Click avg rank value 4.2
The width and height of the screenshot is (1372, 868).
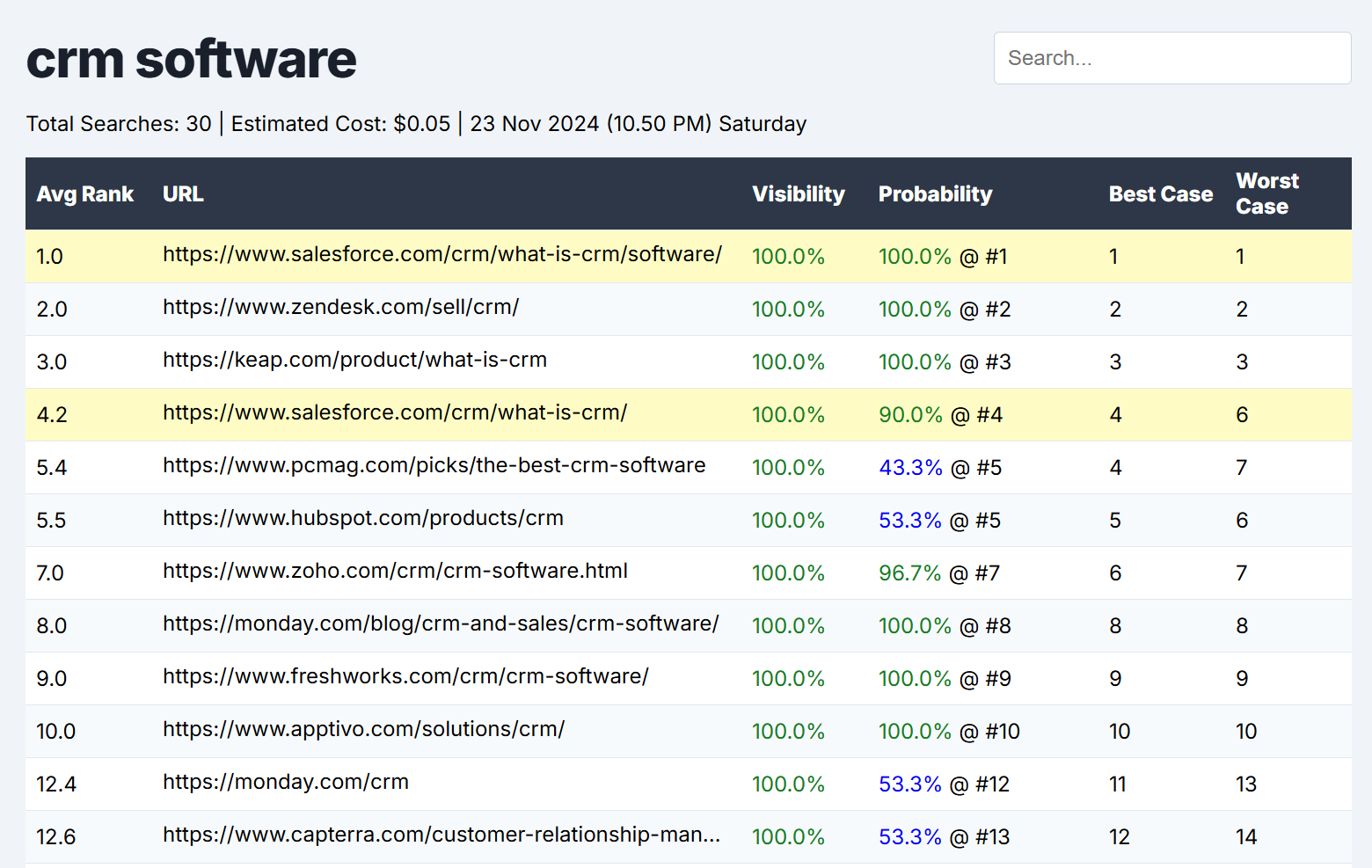(x=52, y=415)
